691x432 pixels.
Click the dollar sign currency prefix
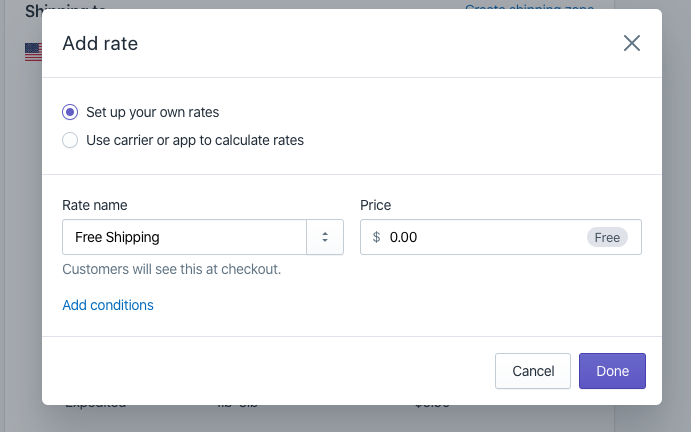click(376, 237)
